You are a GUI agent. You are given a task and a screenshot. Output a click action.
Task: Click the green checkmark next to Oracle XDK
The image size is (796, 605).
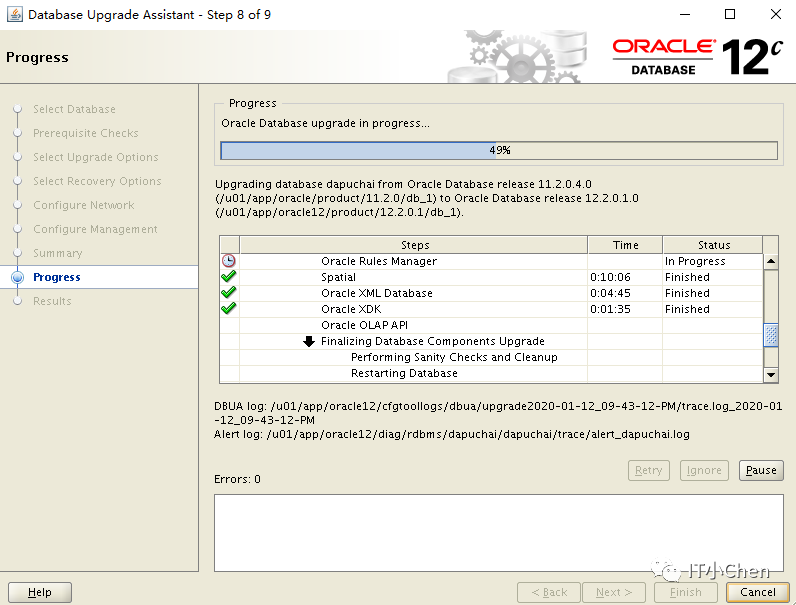pyautogui.click(x=229, y=309)
